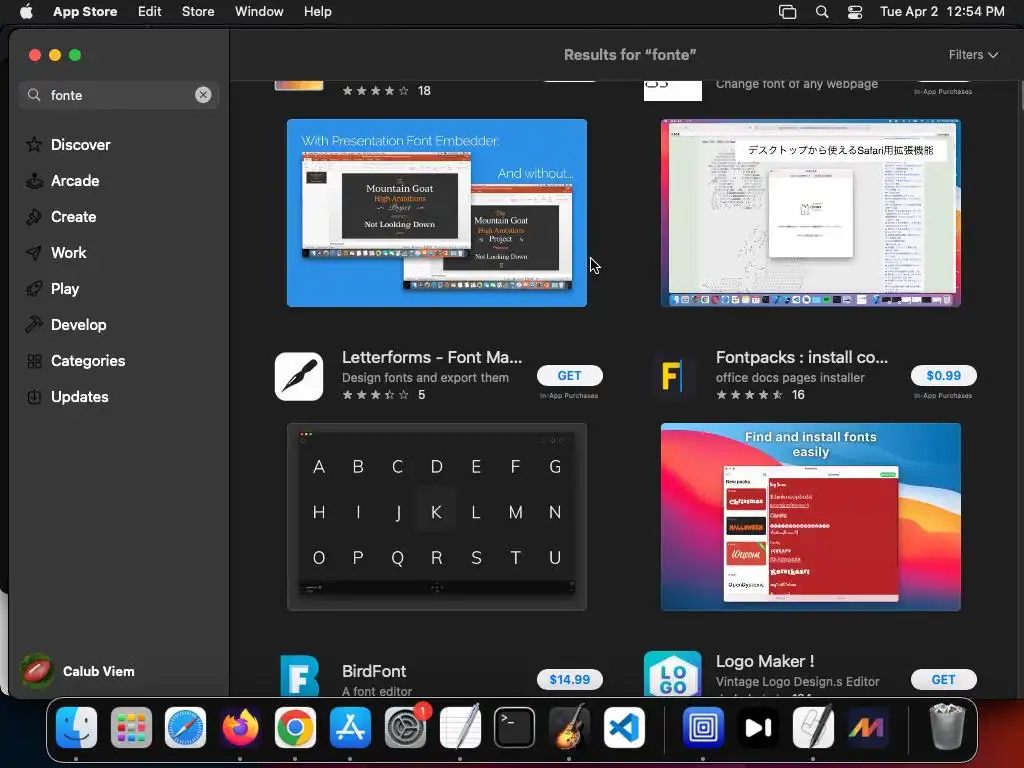The image size is (1024, 768).
Task: Open the BirdFont title
Action: coord(374,671)
